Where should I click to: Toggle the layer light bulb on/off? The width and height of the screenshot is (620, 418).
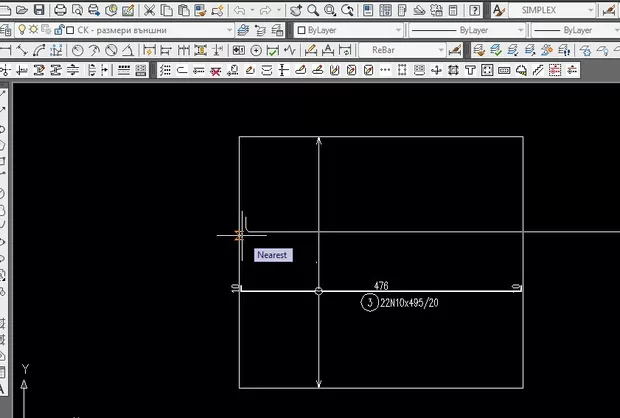[x=23, y=30]
